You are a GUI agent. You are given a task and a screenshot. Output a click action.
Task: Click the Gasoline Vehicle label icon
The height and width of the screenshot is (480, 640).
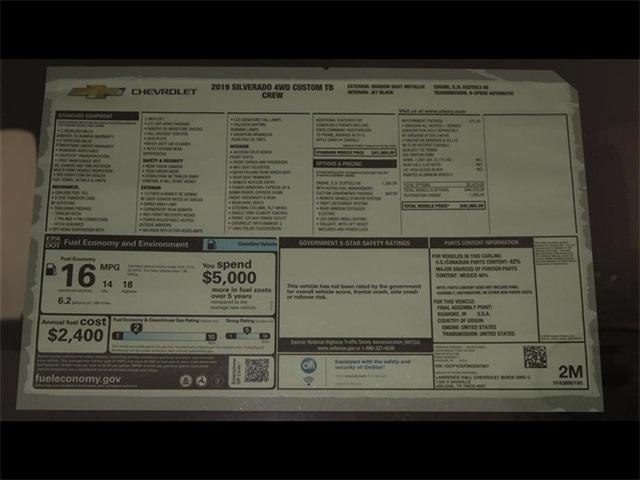(x=212, y=244)
